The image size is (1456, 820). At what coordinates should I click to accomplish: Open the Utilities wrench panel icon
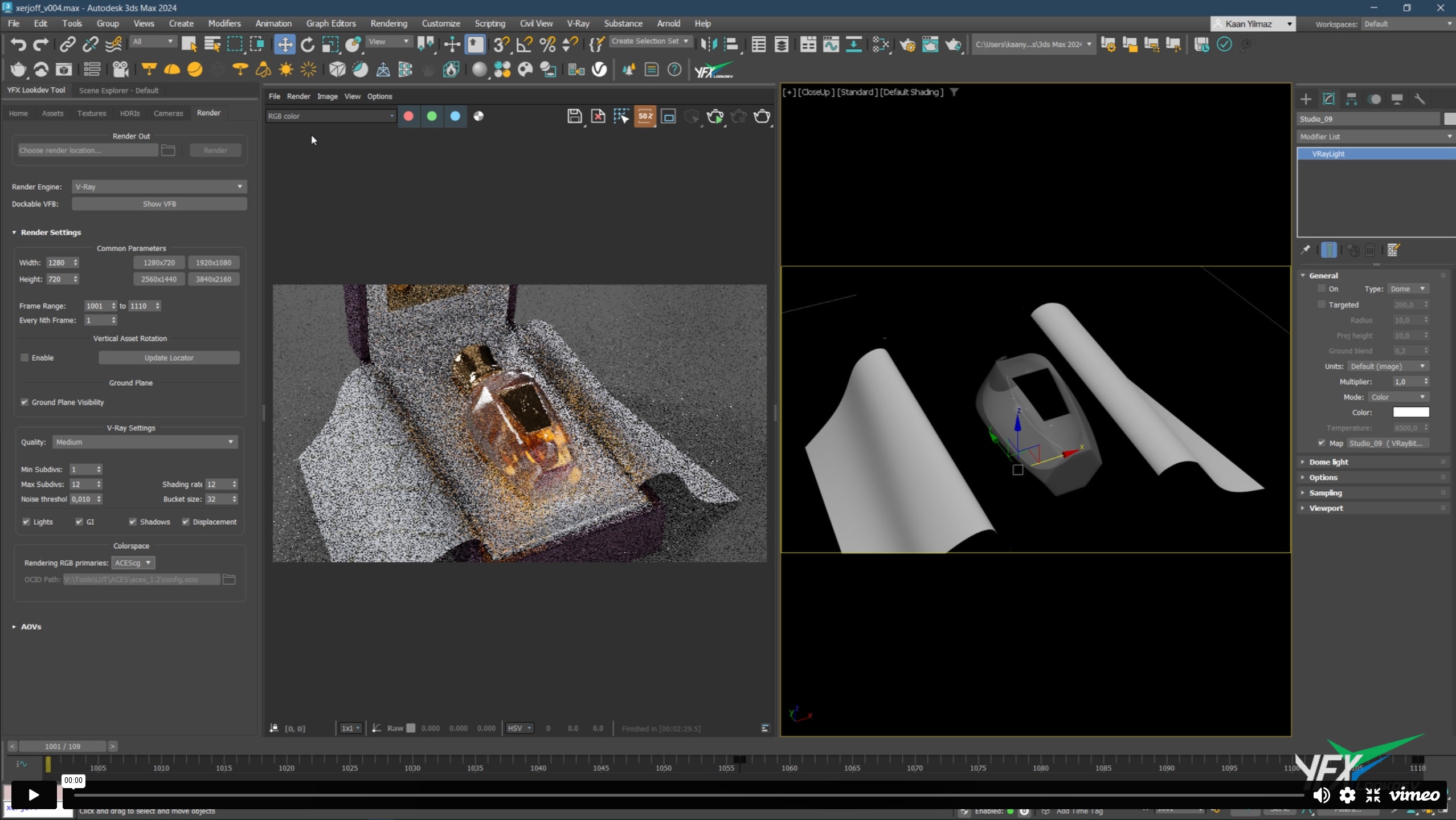pos(1420,99)
